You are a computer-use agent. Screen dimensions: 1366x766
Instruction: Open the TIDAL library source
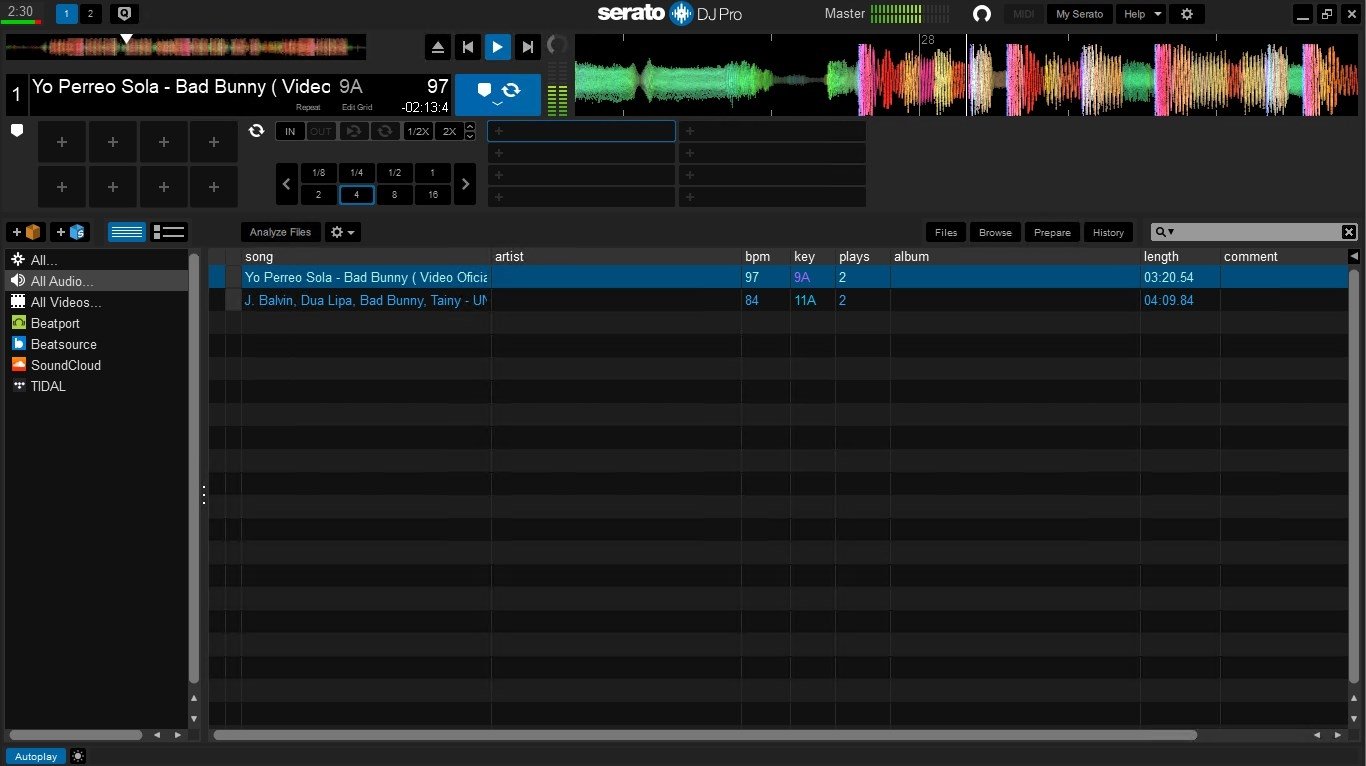coord(48,386)
